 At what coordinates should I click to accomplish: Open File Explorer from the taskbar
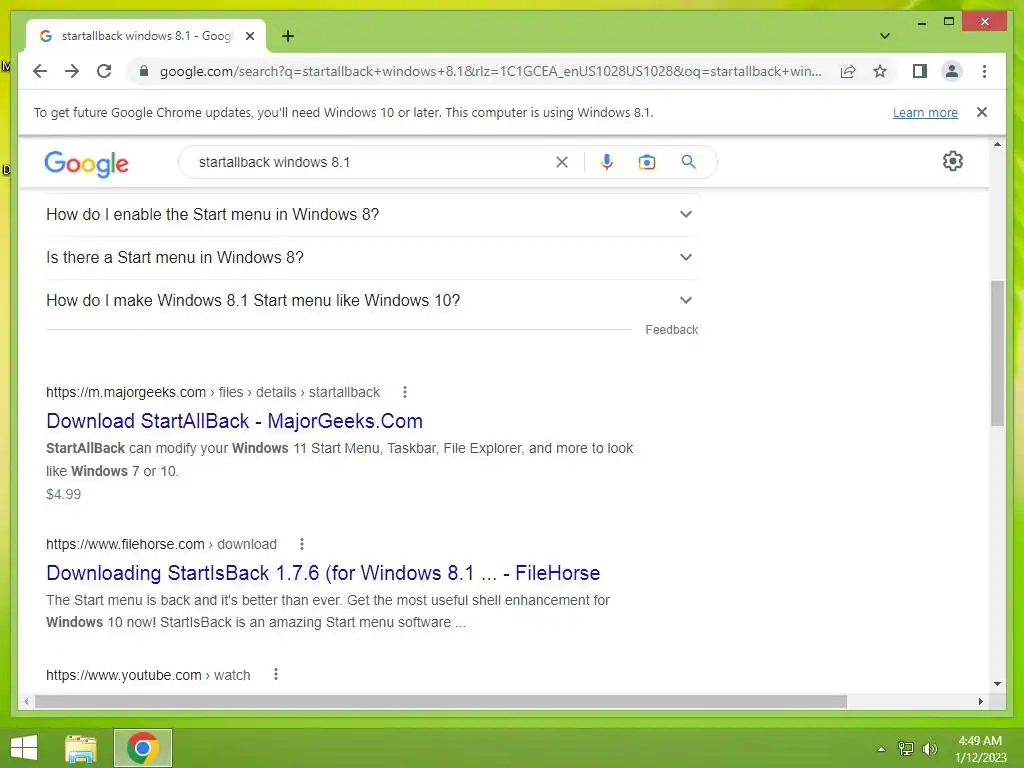point(81,748)
